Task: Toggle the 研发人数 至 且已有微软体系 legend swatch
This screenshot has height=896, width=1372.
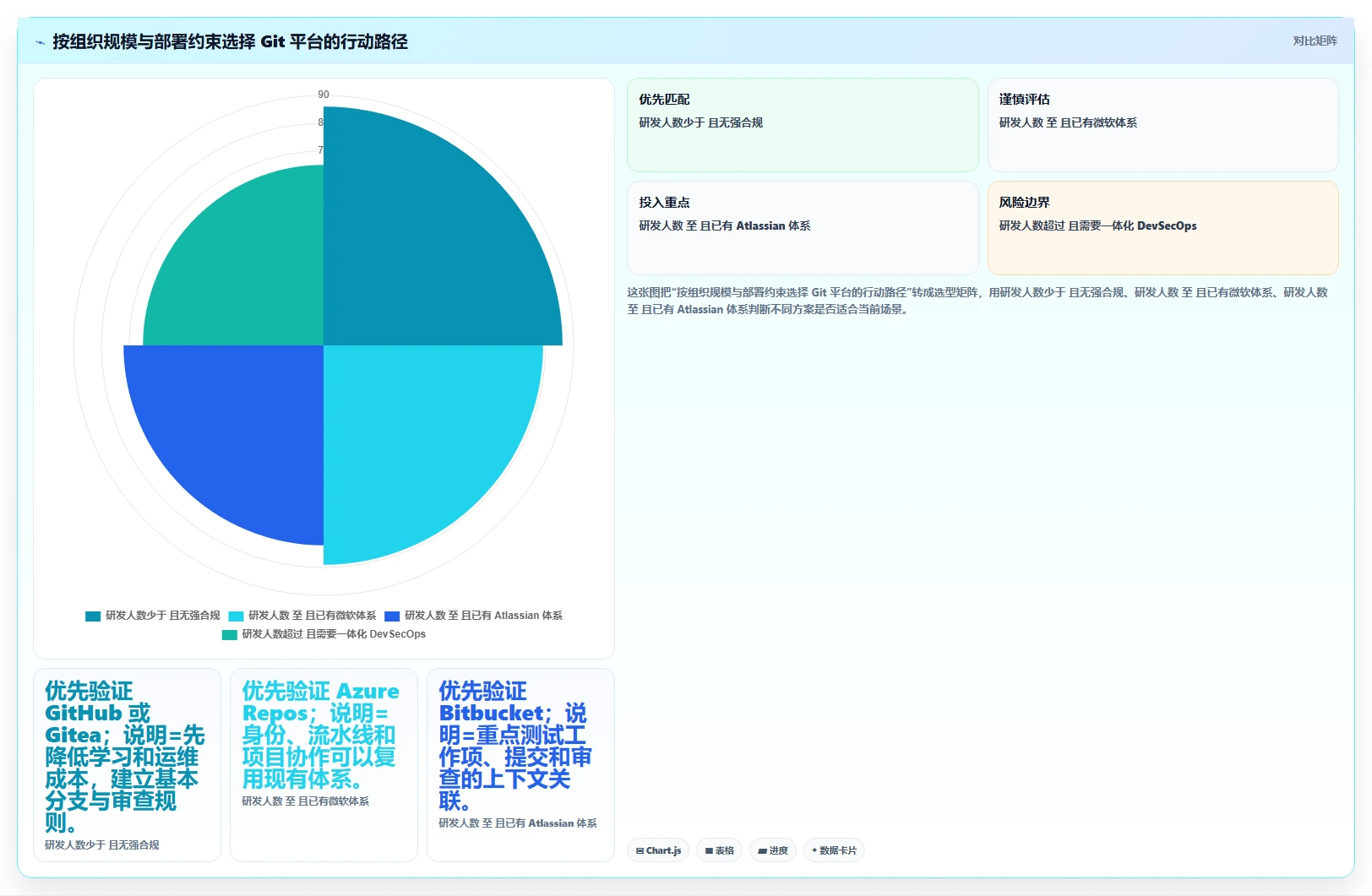Action: coord(236,616)
